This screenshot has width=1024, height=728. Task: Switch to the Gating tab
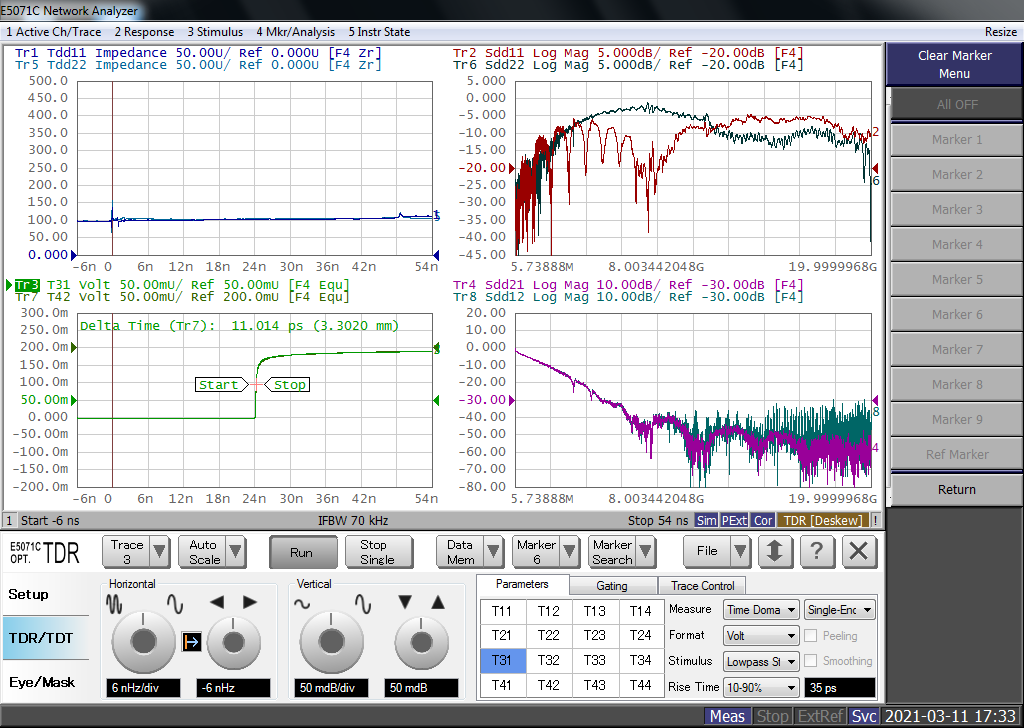pos(611,585)
